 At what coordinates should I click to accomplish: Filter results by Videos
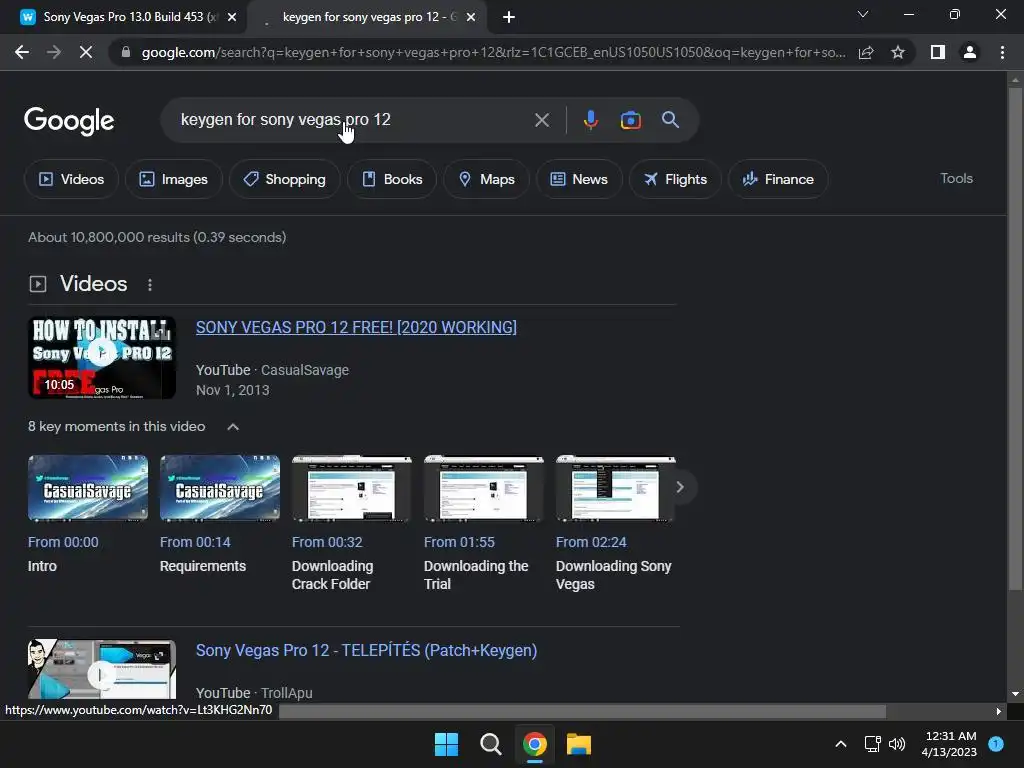tap(72, 179)
